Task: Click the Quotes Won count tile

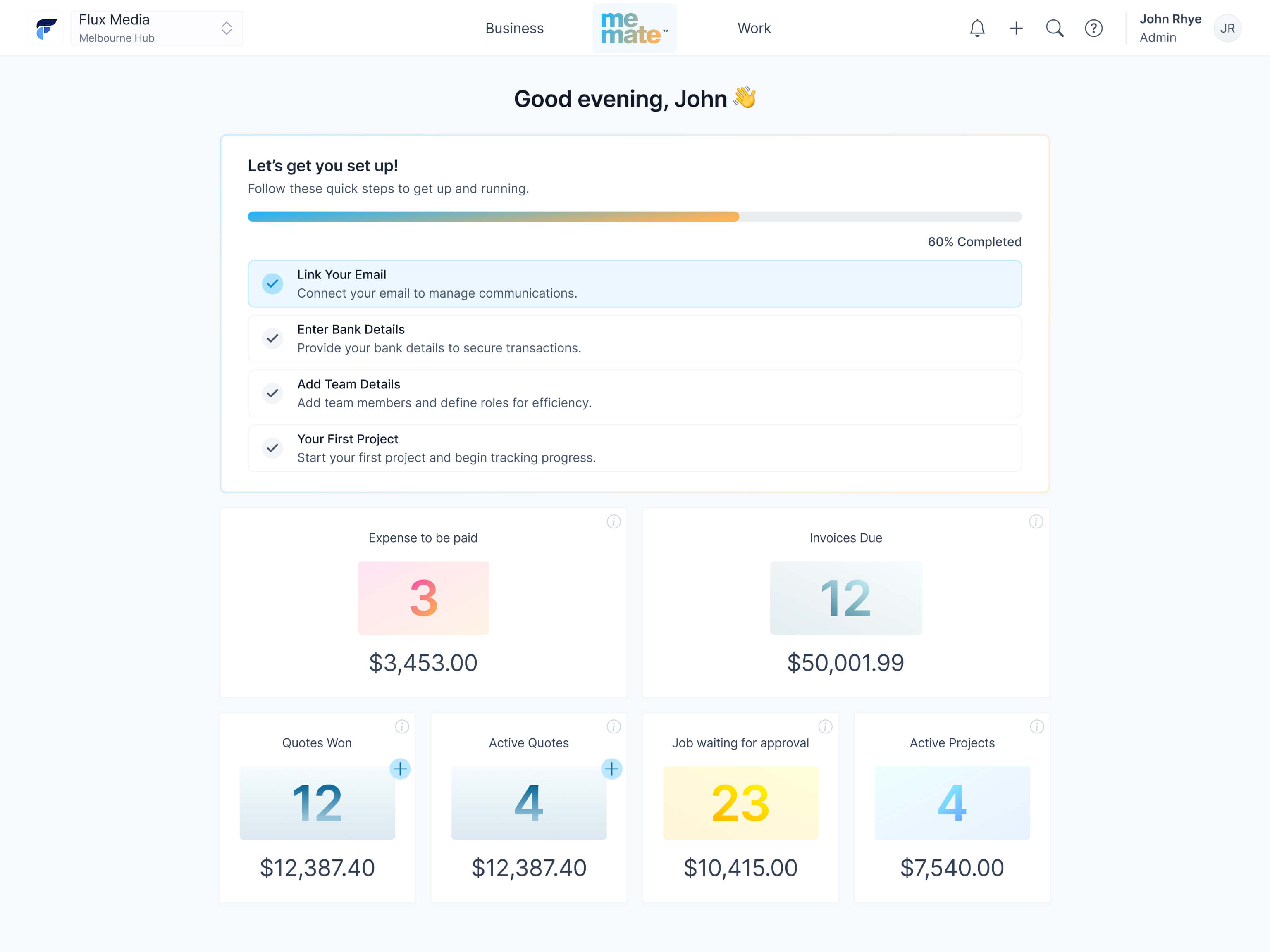Action: click(x=317, y=803)
